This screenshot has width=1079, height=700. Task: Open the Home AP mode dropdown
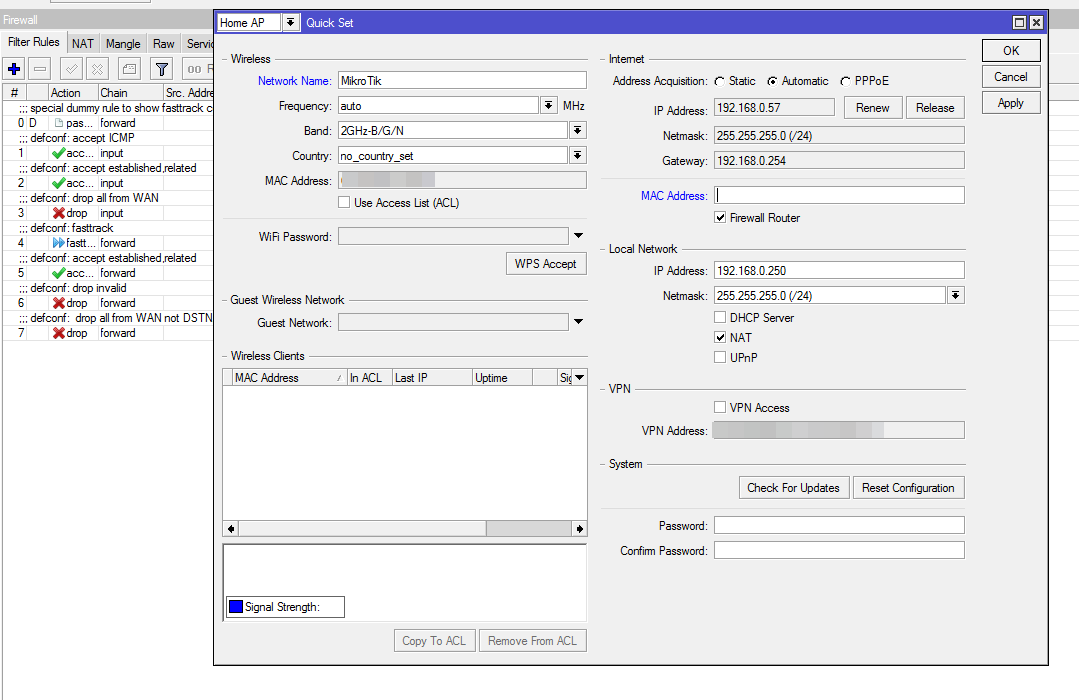(290, 23)
